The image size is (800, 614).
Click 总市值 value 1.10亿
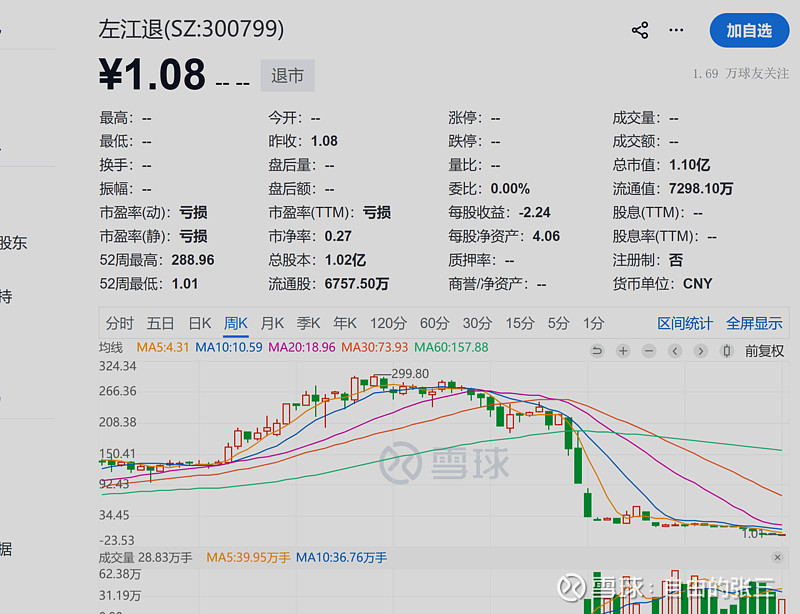(689, 165)
